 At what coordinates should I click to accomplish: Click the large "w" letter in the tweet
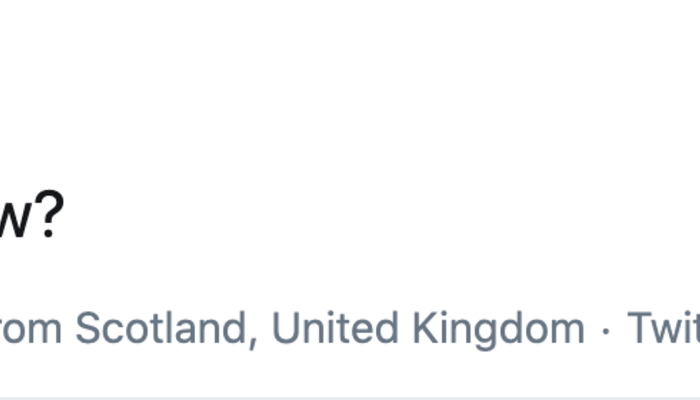[x=15, y=218]
